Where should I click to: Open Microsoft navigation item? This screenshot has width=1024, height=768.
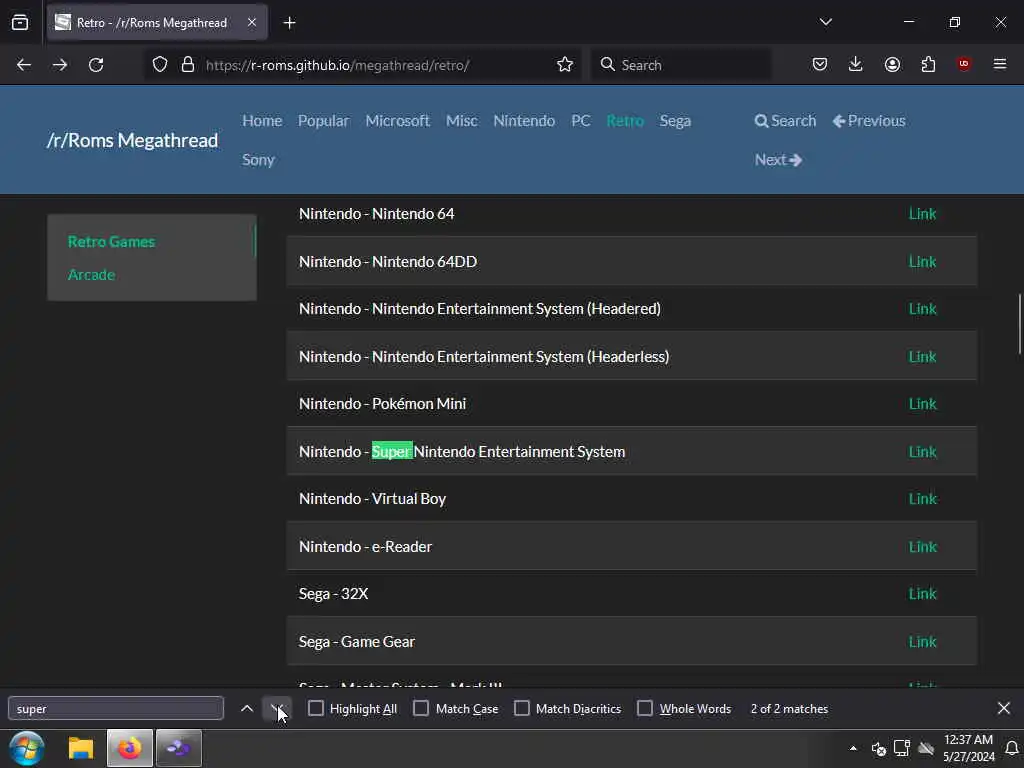(397, 121)
